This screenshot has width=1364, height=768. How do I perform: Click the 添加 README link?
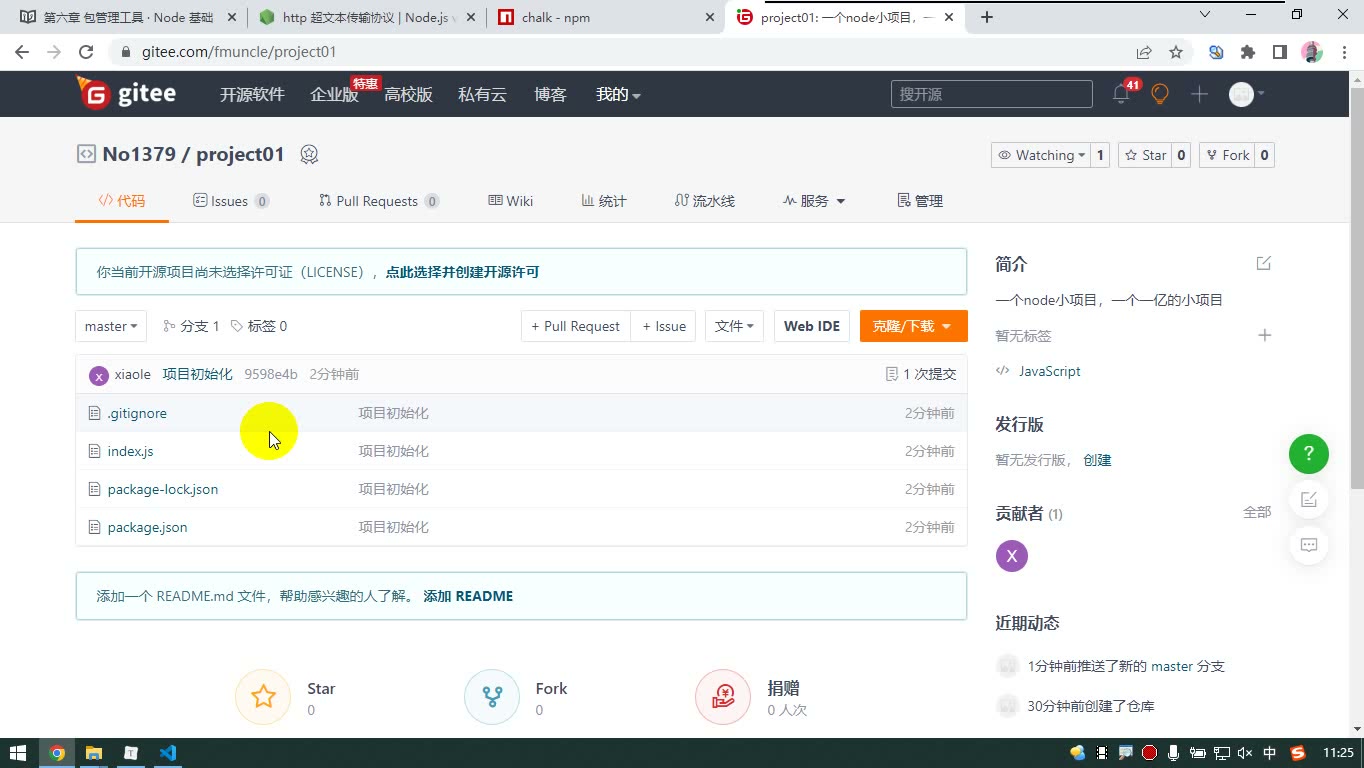[468, 596]
